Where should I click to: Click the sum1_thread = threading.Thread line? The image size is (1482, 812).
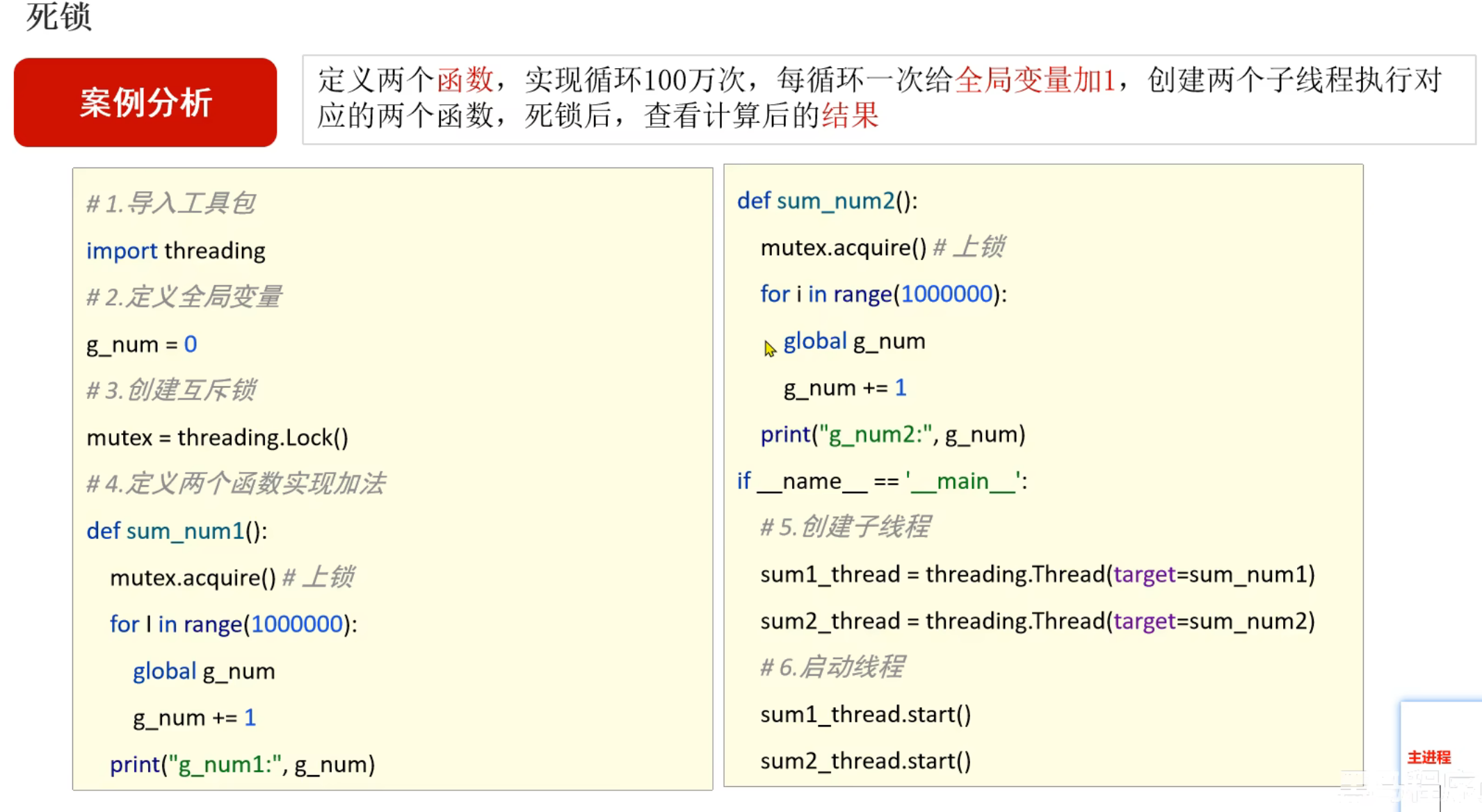coord(1037,574)
